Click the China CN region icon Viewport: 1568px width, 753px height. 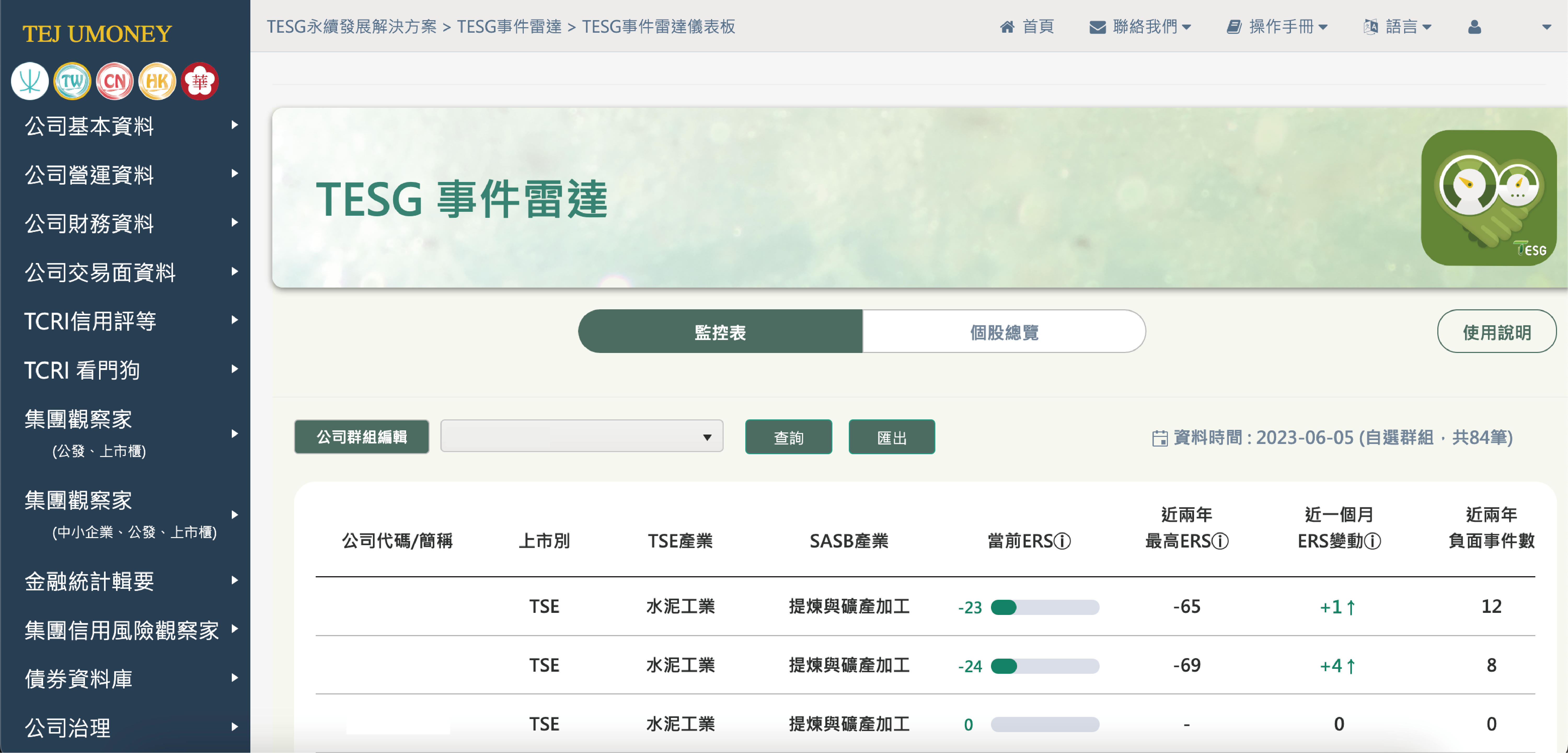(x=114, y=81)
